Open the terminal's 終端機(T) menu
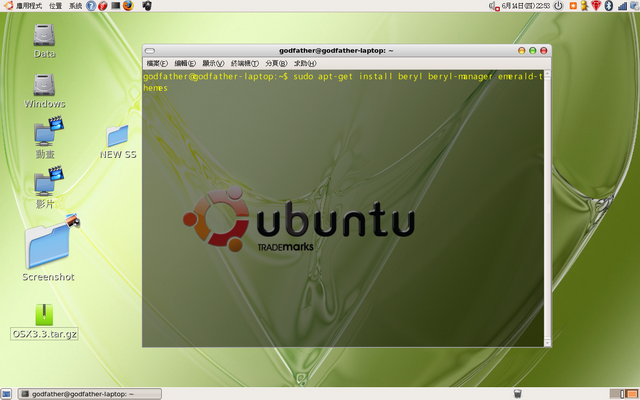The width and height of the screenshot is (640, 400). pos(245,63)
